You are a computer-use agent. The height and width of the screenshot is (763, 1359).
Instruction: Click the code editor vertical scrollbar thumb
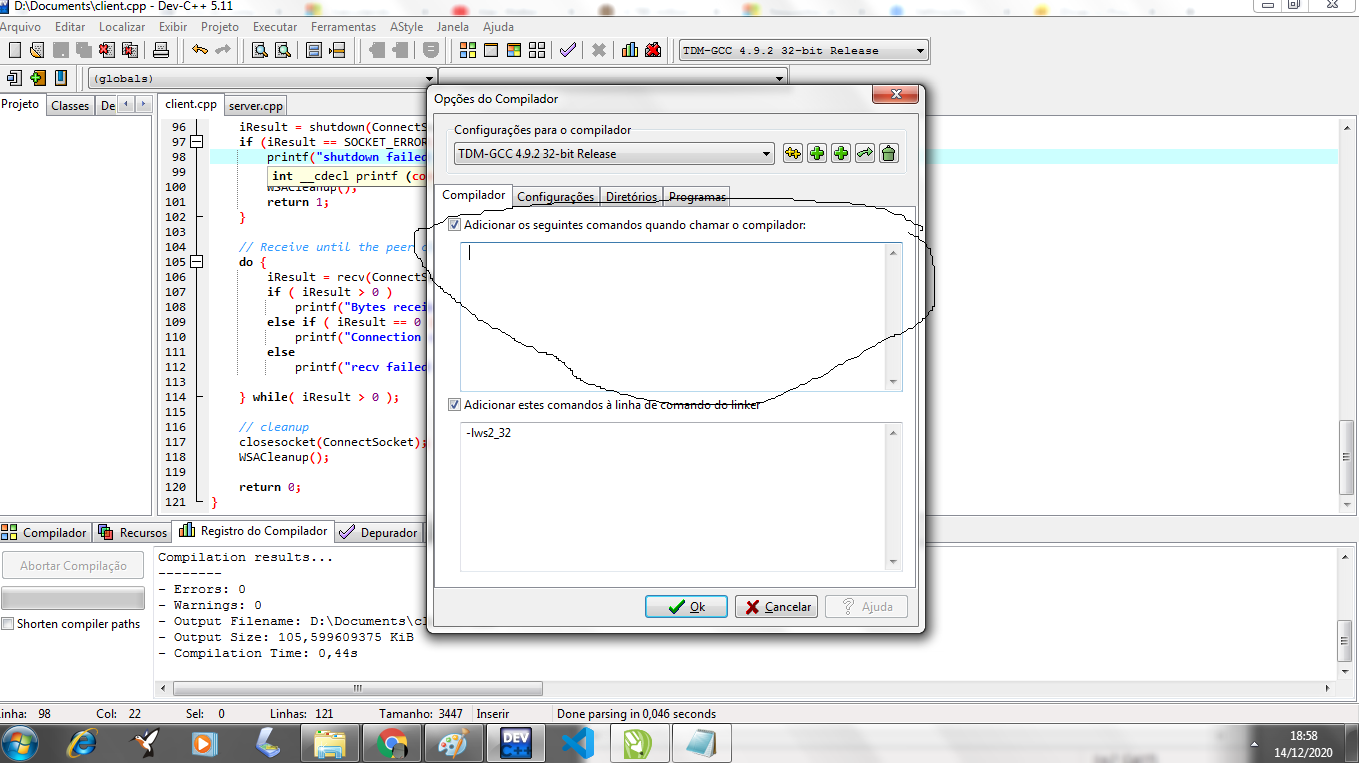coord(1347,455)
